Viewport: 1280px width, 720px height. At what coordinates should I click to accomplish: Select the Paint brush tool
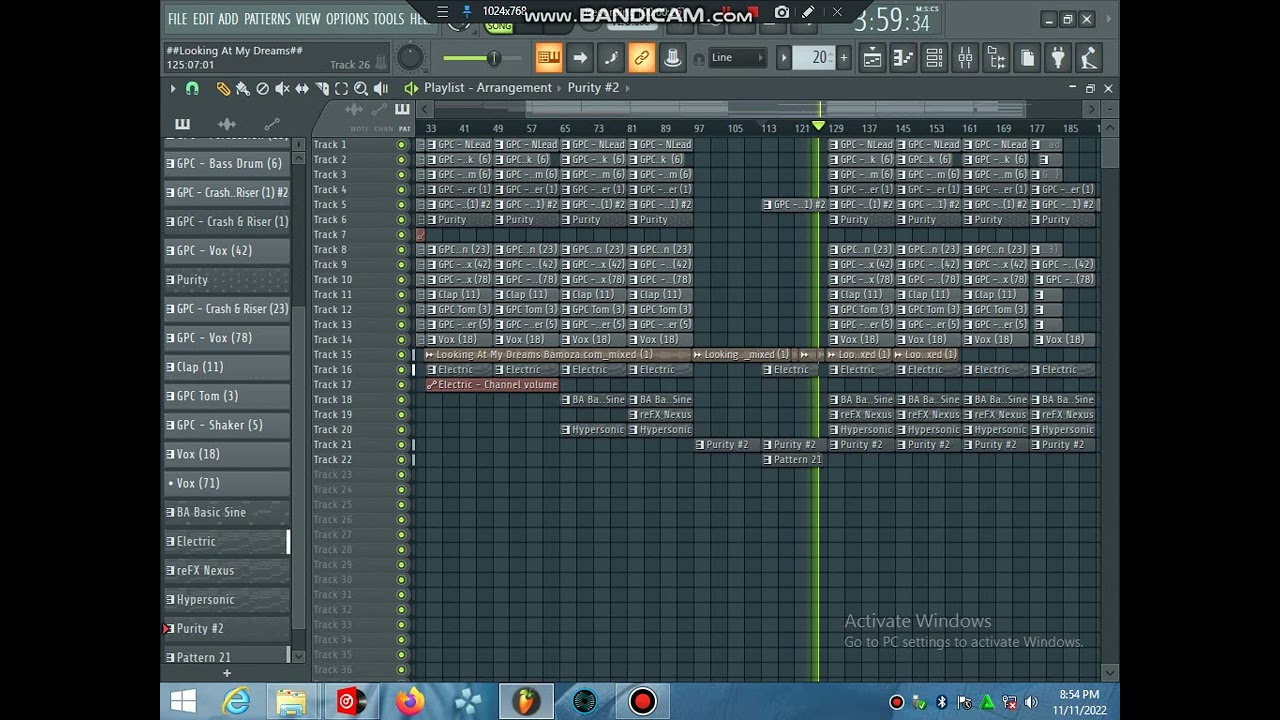pyautogui.click(x=242, y=88)
